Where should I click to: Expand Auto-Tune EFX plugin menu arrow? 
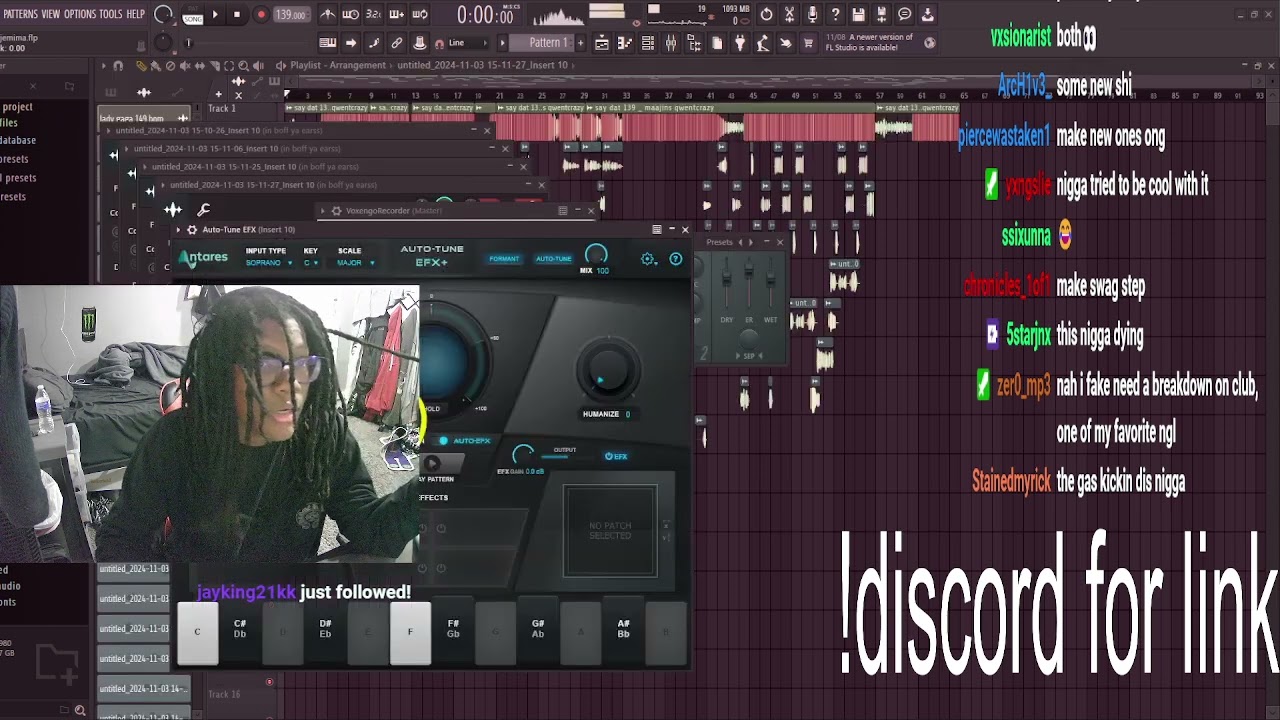coord(178,230)
